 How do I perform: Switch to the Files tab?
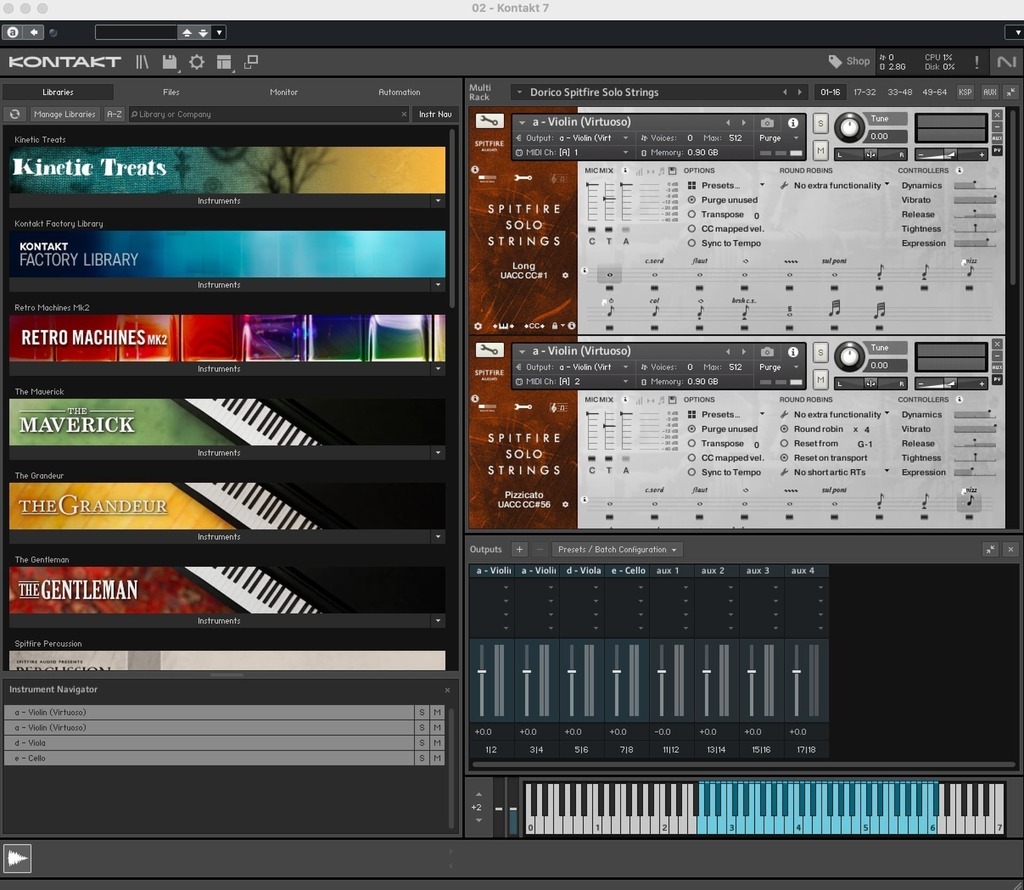(171, 92)
